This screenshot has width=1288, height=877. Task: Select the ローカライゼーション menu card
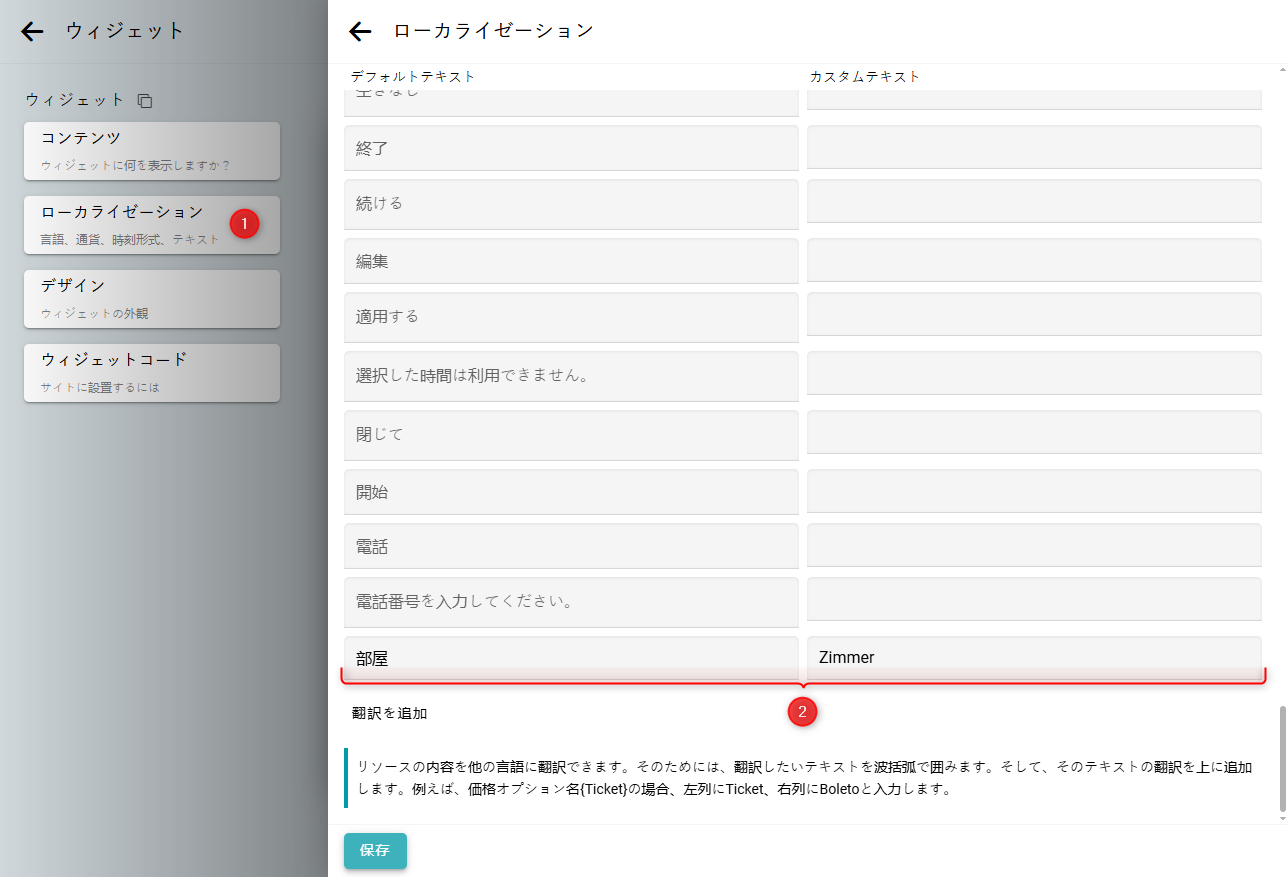pyautogui.click(x=152, y=224)
